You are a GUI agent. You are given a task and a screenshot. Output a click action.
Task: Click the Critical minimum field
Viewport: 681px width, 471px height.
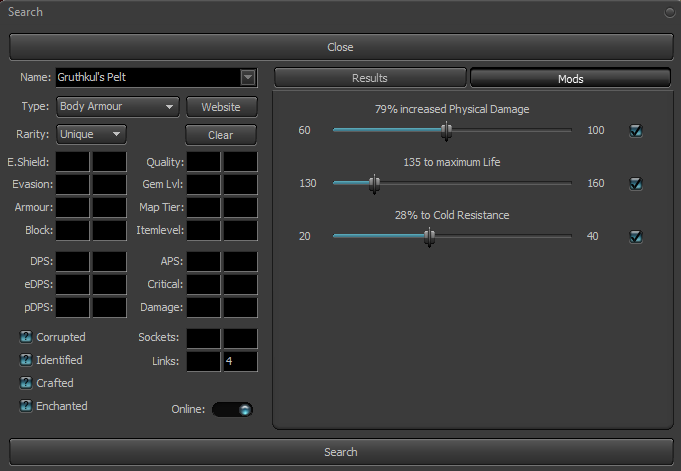(x=204, y=285)
